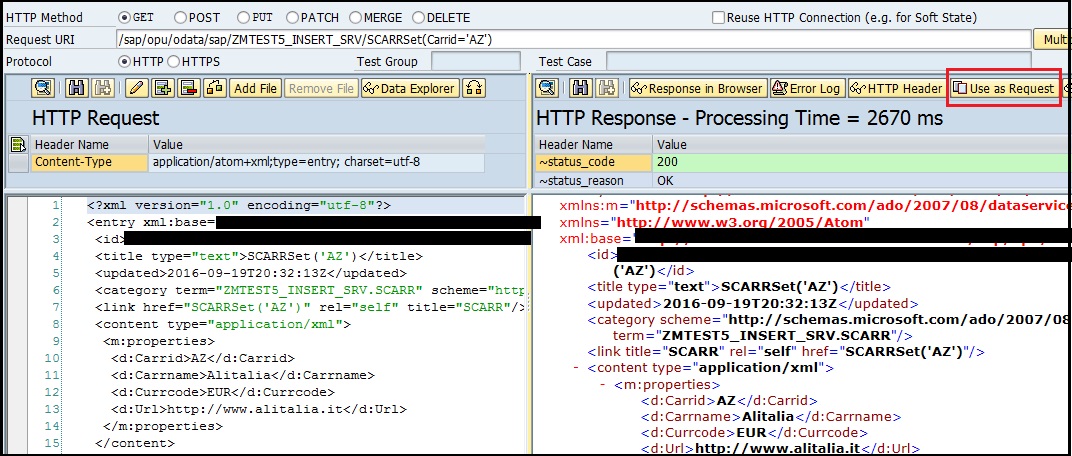
Task: Click the Find Next binoculars in the HTTP Request toolbar
Action: tap(103, 88)
